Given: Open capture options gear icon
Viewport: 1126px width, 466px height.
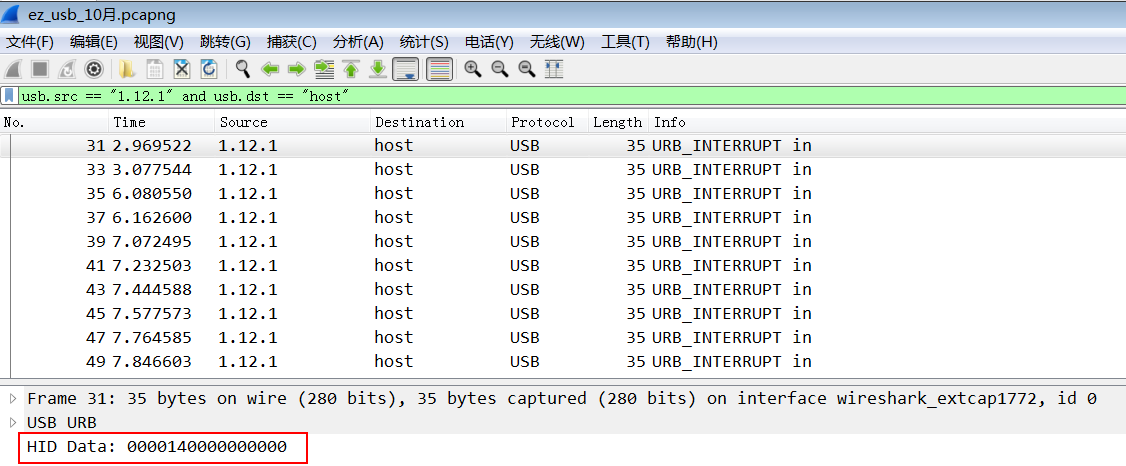Looking at the screenshot, I should 93,70.
